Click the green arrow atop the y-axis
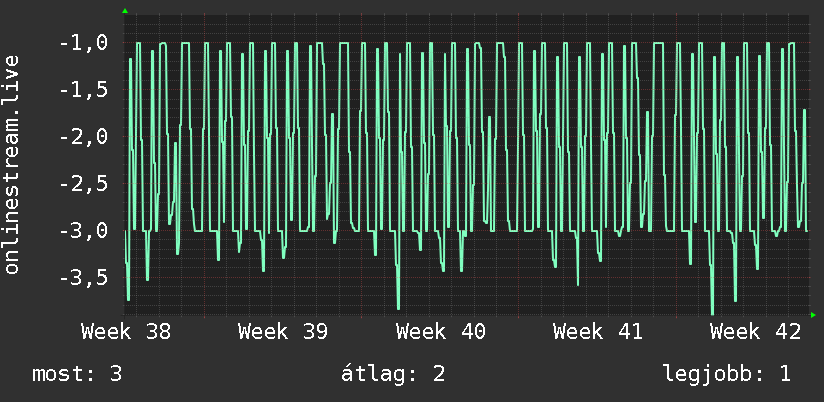The height and width of the screenshot is (402, 824). click(x=125, y=11)
